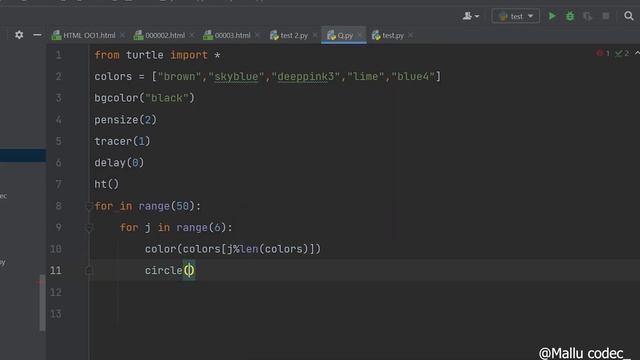Screen dimensions: 640x360
Task: Click the editor vertical scrollbar by the gutter
Action: [42, 302]
